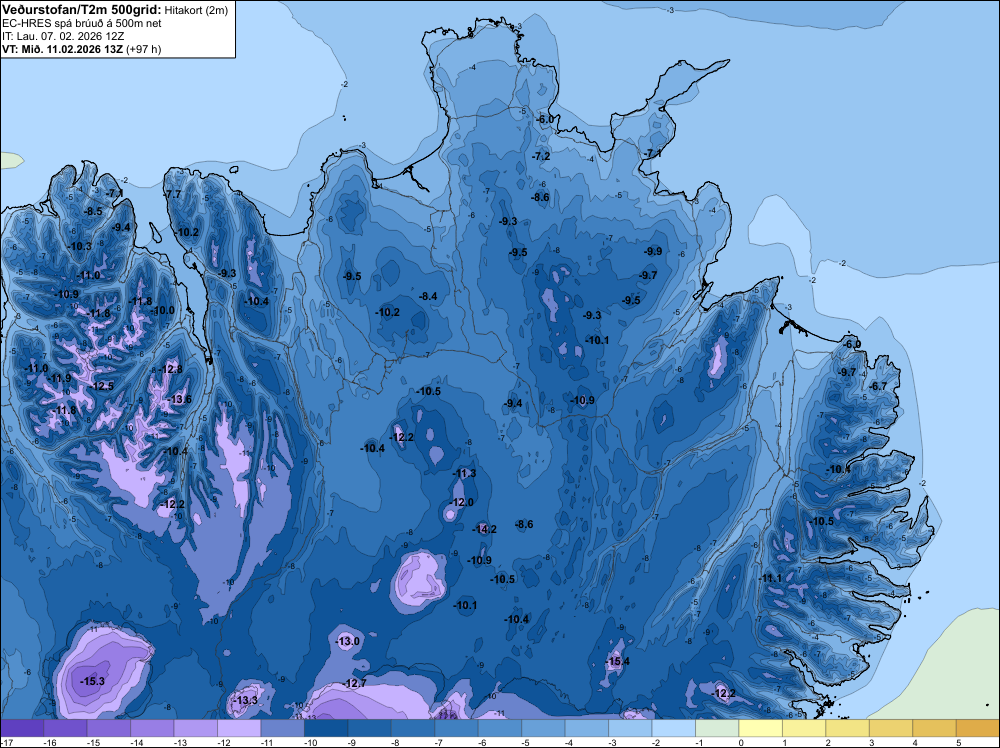
Task: Pick the lilac legend swatch above -12
Action: (x=239, y=728)
